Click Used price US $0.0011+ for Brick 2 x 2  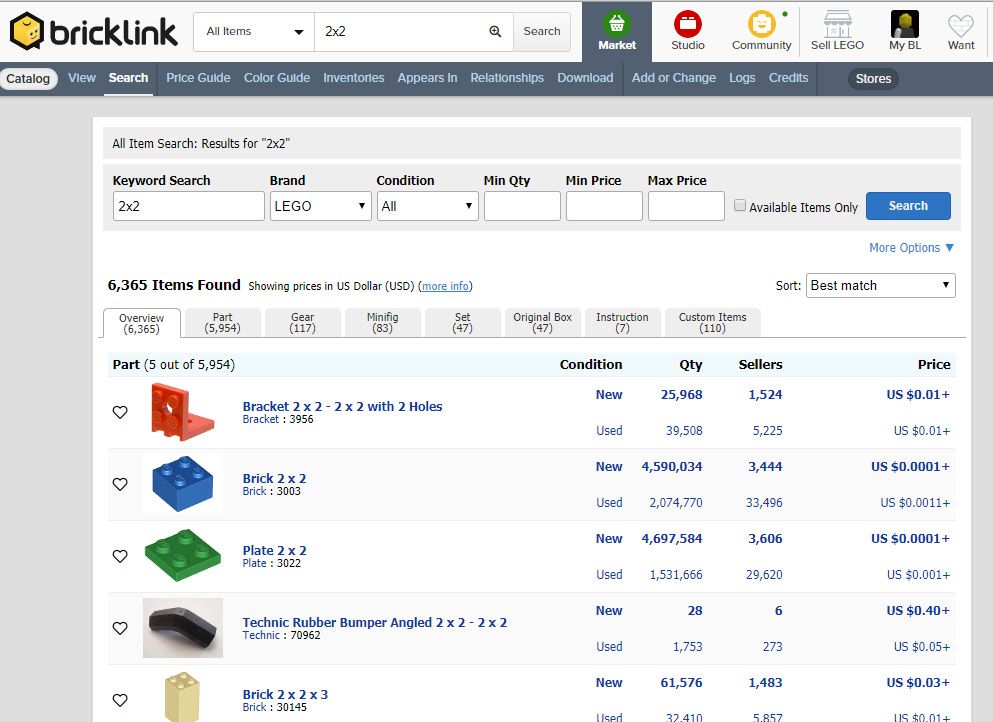pos(915,503)
